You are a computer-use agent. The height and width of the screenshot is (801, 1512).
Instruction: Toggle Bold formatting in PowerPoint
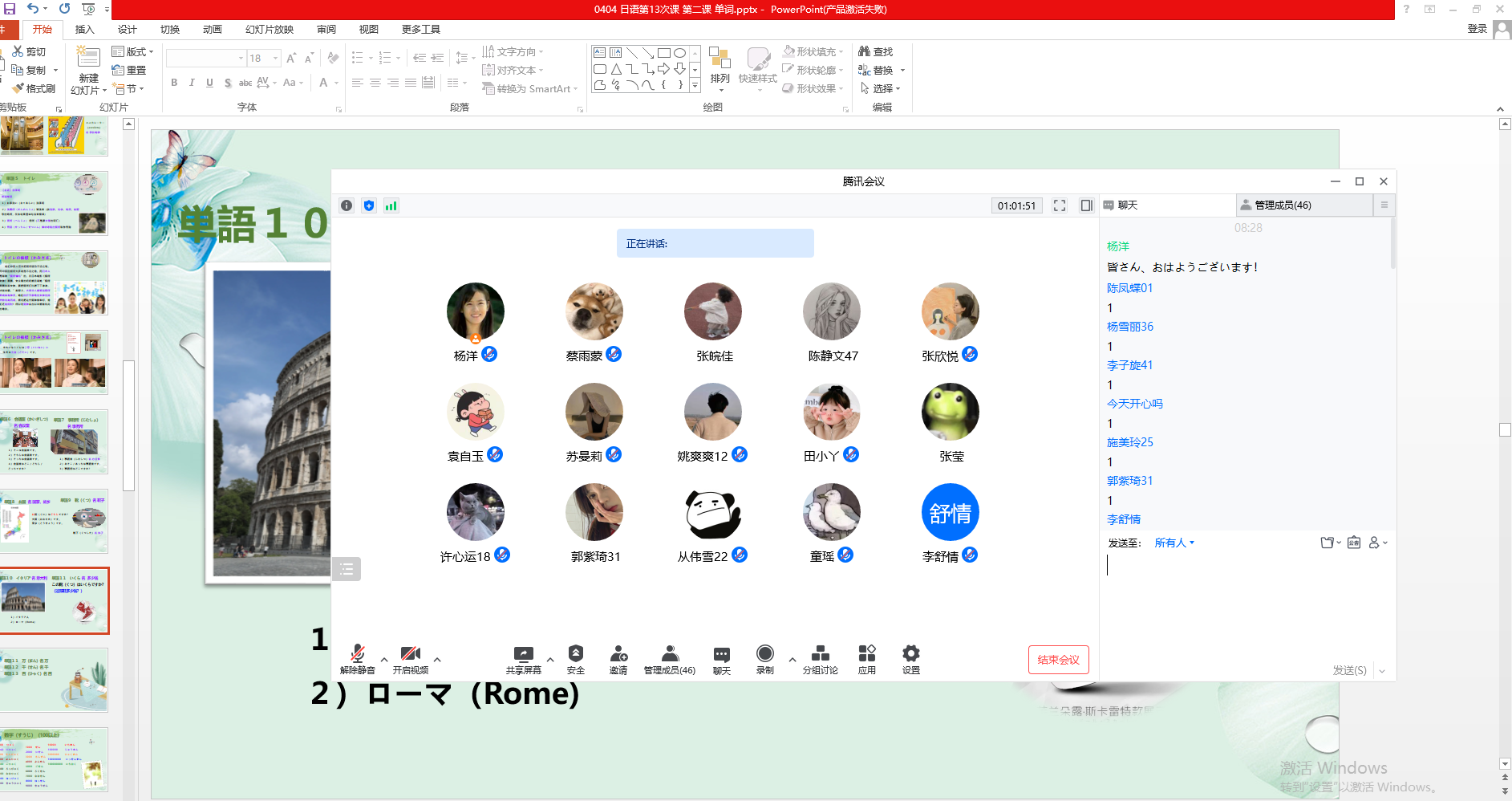pos(174,83)
